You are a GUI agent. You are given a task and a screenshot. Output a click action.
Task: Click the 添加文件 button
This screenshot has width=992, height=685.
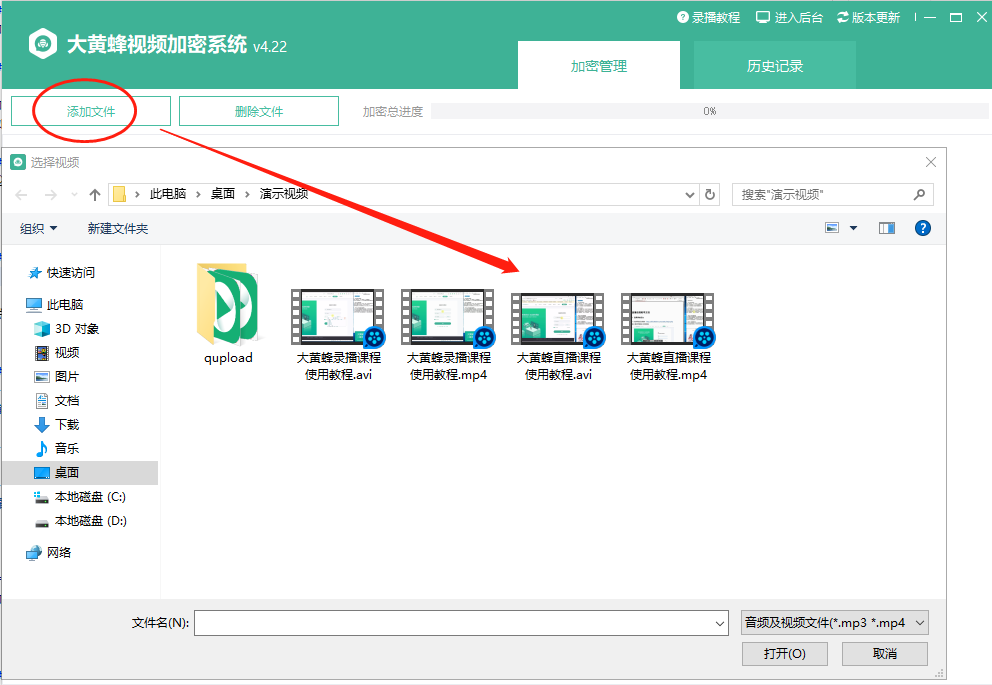coord(91,112)
